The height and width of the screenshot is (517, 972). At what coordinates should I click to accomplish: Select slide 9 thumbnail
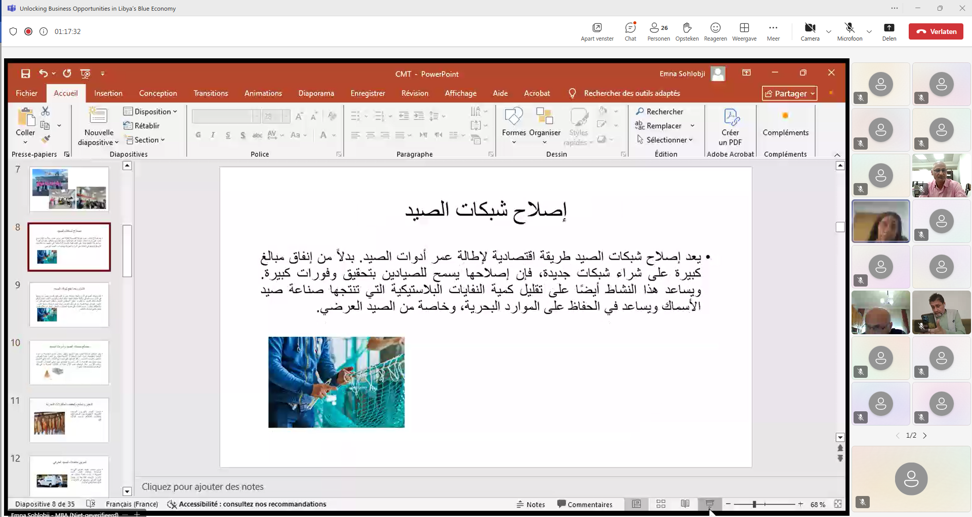pyautogui.click(x=69, y=304)
